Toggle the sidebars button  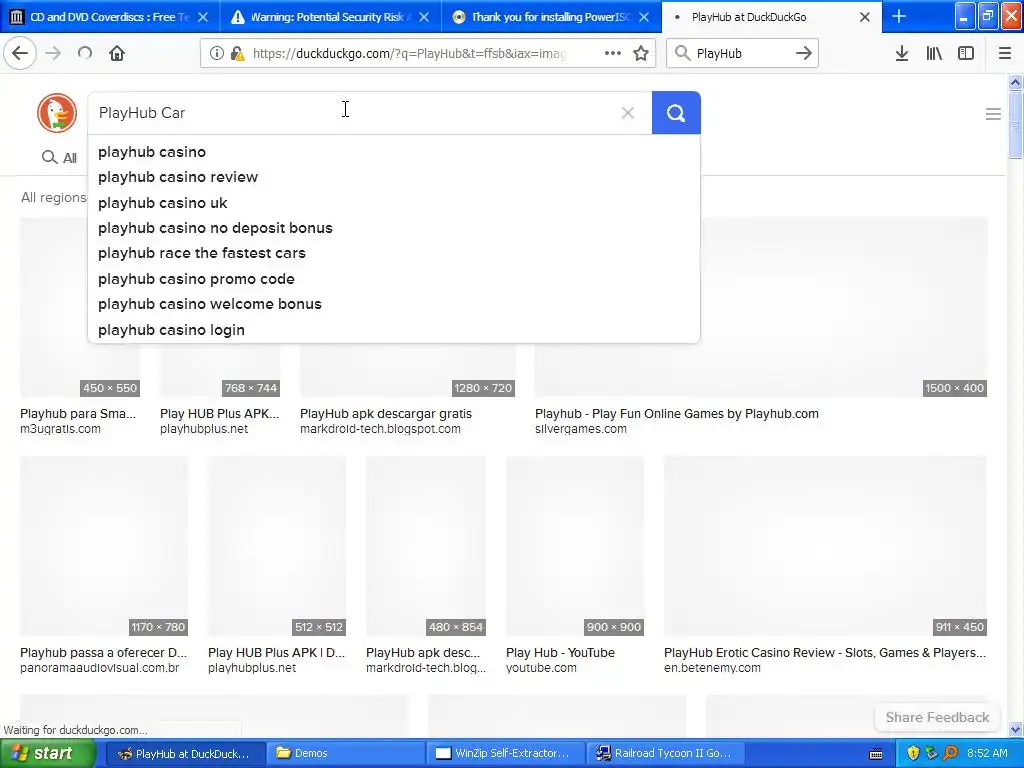click(966, 54)
